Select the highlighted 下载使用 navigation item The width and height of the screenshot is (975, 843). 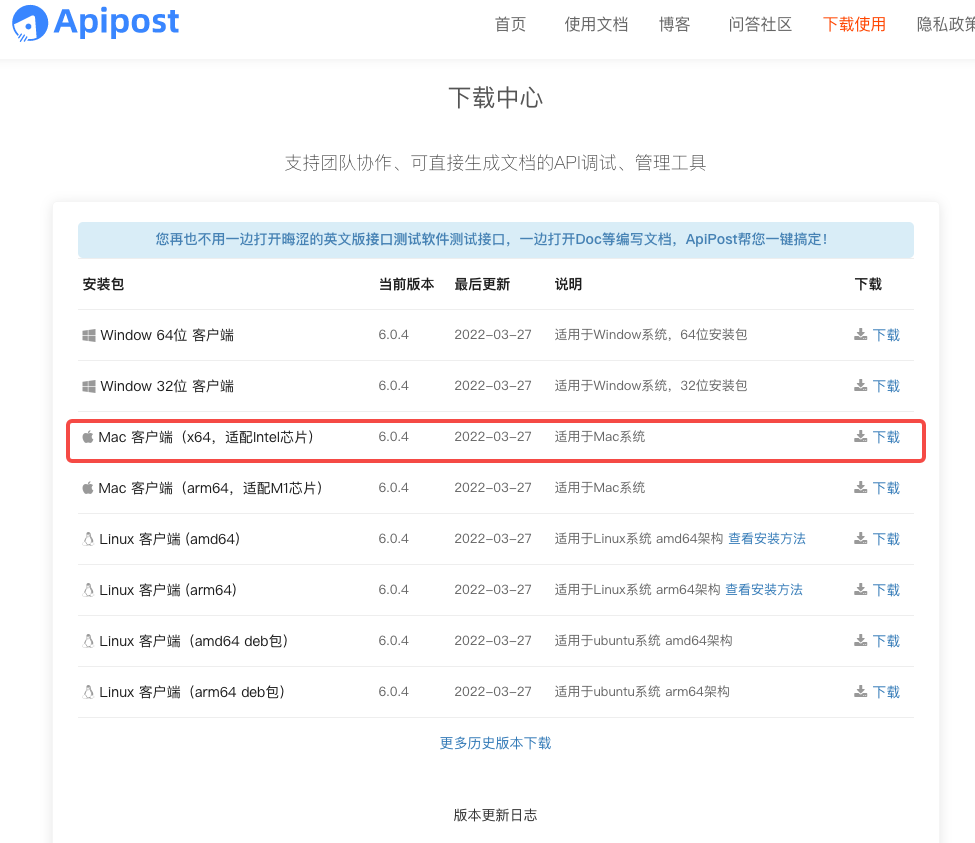(854, 24)
